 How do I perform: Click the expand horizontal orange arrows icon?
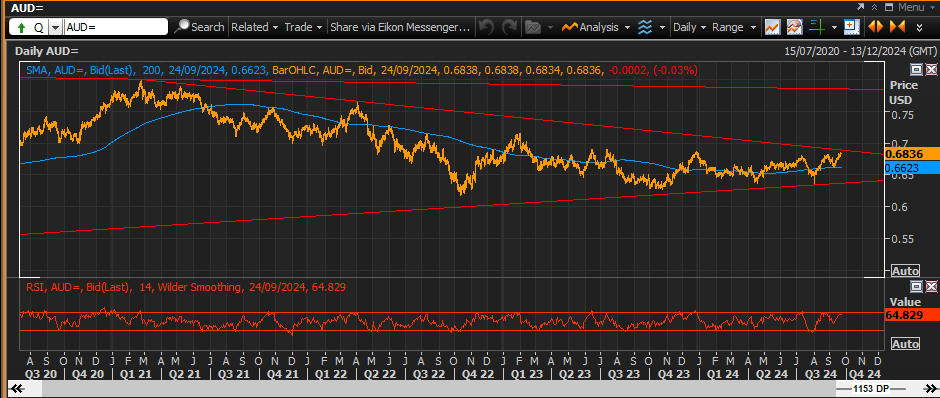(x=875, y=27)
